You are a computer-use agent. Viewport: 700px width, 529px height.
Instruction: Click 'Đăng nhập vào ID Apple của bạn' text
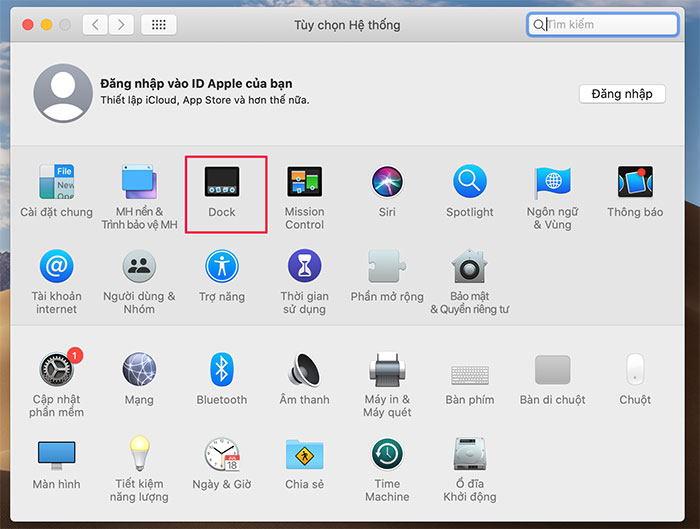click(x=196, y=83)
